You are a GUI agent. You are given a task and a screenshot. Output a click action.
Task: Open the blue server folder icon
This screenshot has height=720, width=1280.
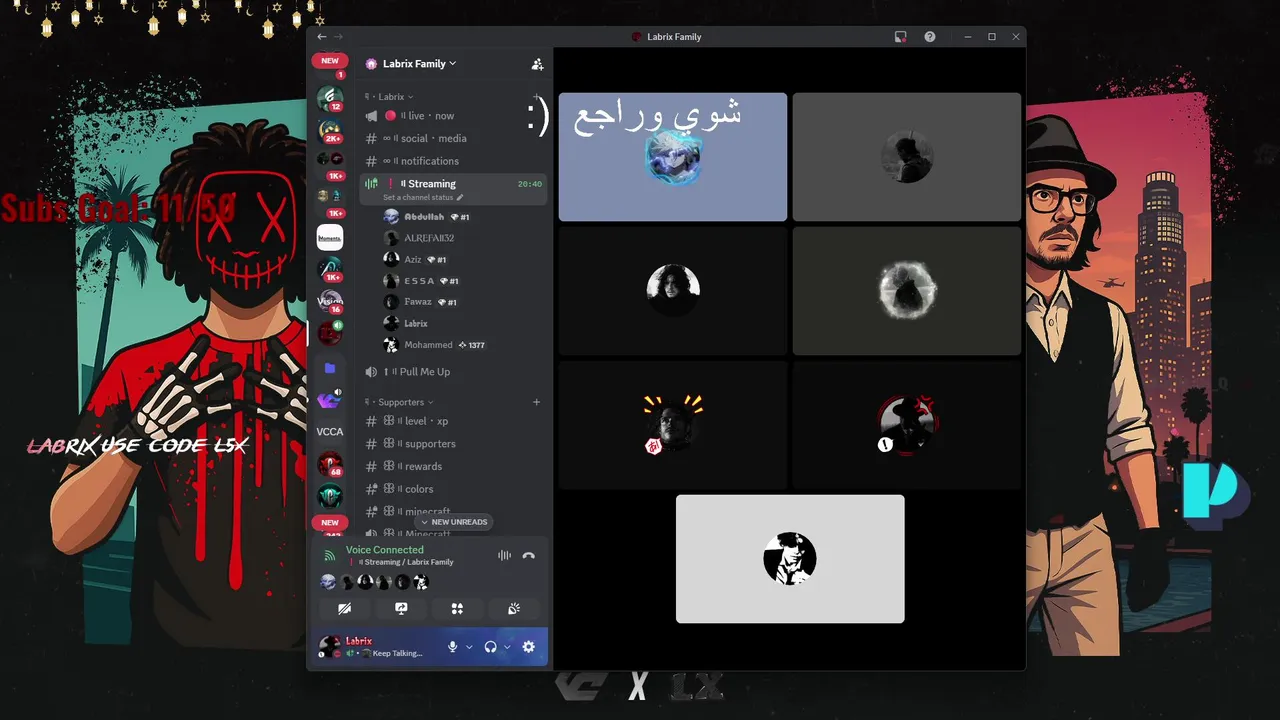point(330,368)
